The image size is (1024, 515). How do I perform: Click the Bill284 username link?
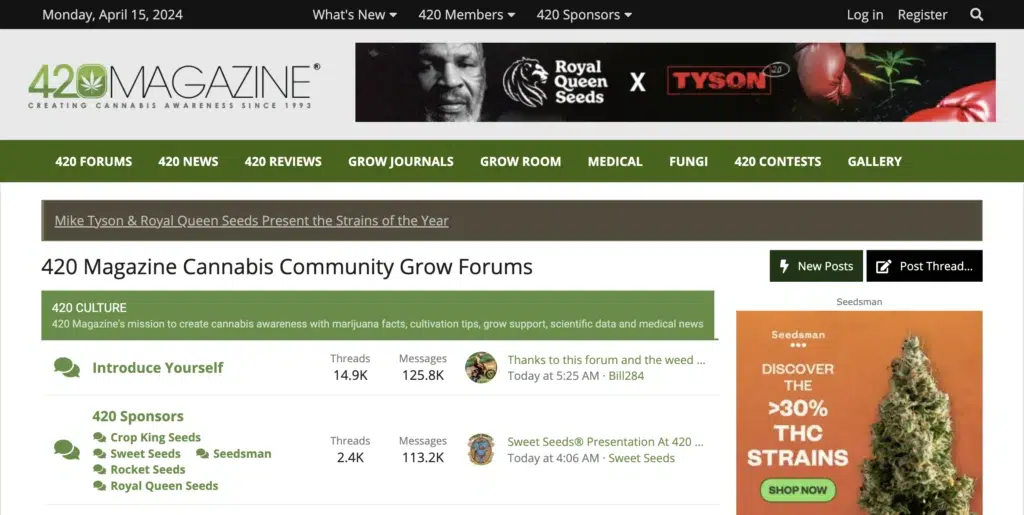click(626, 375)
